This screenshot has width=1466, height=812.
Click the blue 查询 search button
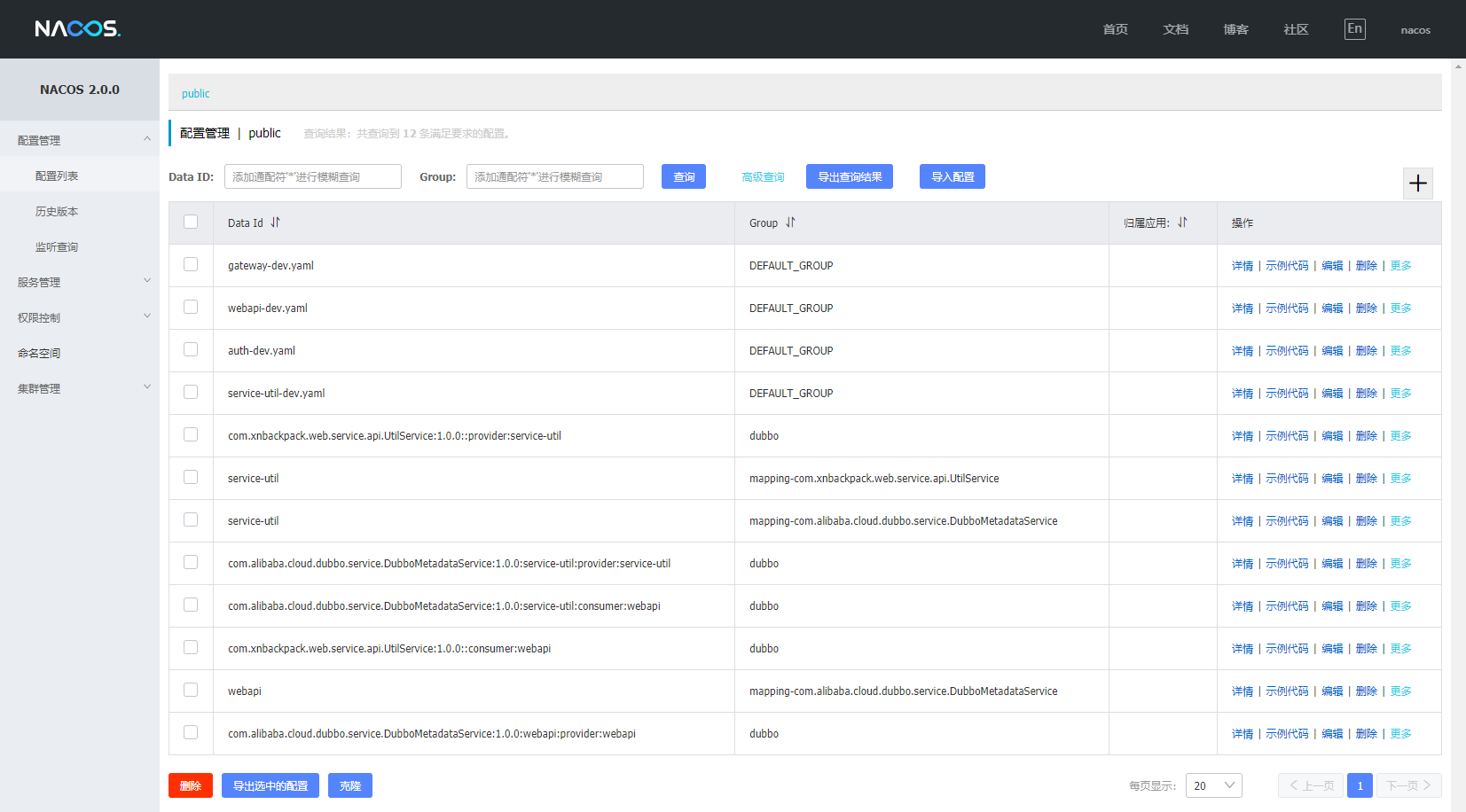[x=683, y=176]
